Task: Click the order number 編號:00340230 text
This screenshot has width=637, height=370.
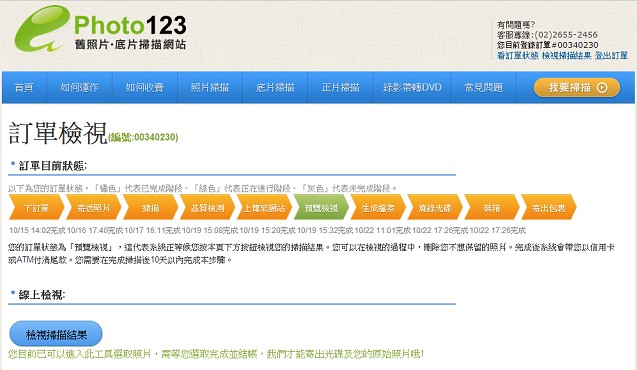Action: 143,137
